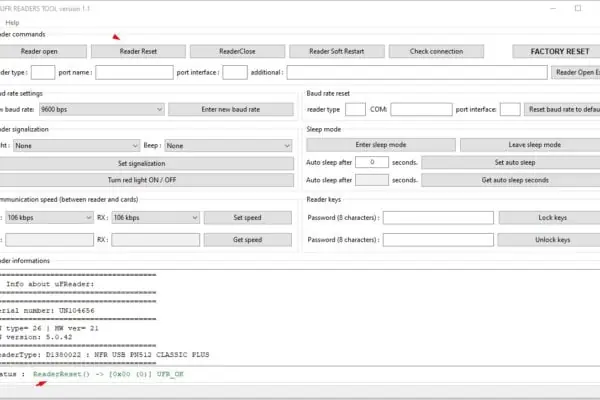Focus the Auto sleep after field showing 0
Screen dimensions: 600x400
(372, 162)
